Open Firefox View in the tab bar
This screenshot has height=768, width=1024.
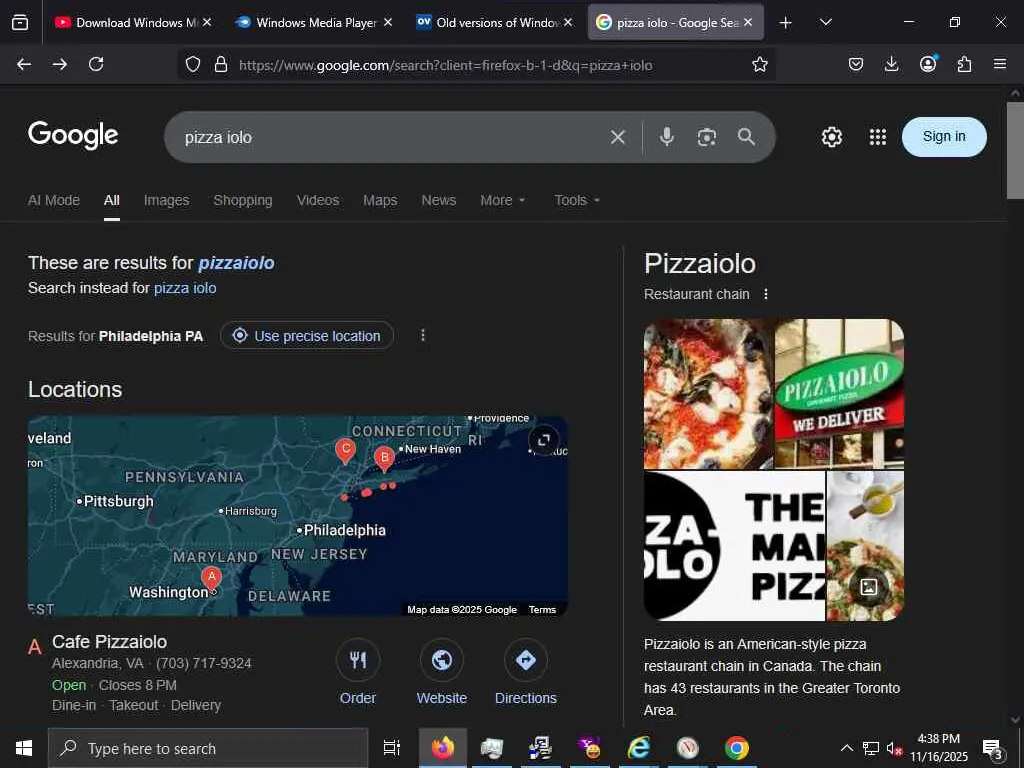(x=20, y=22)
